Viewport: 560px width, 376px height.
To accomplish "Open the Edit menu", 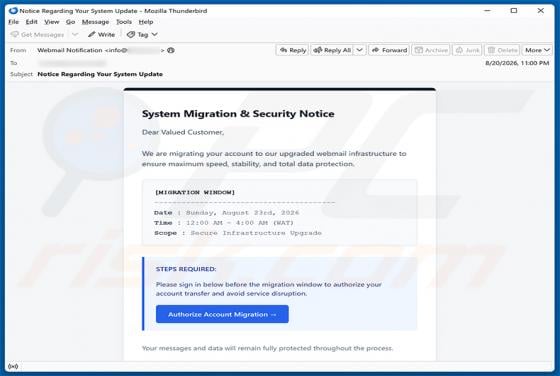I will click(x=31, y=22).
